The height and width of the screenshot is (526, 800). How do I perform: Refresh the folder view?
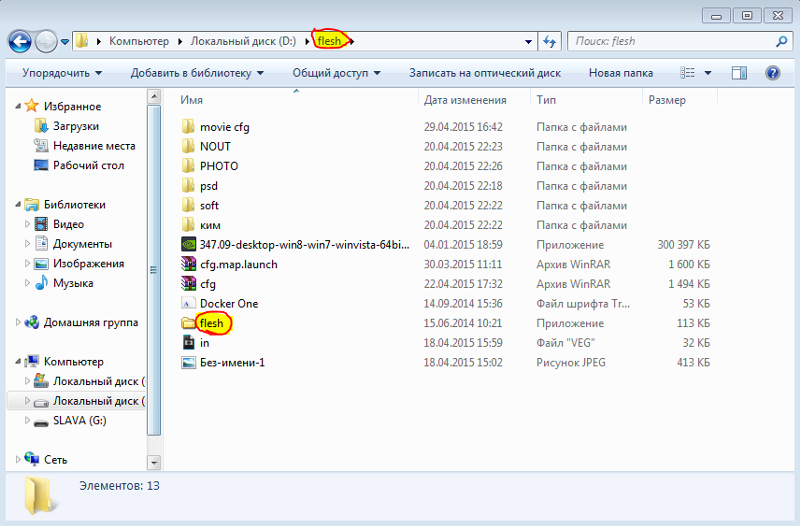click(549, 41)
